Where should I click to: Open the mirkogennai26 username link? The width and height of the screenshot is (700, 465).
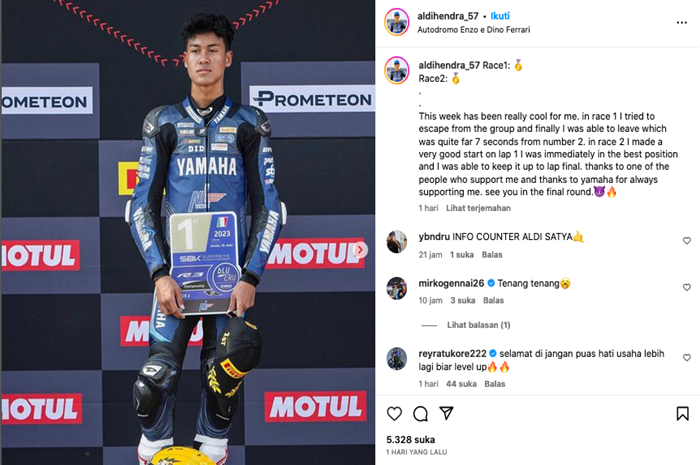pyautogui.click(x=451, y=283)
